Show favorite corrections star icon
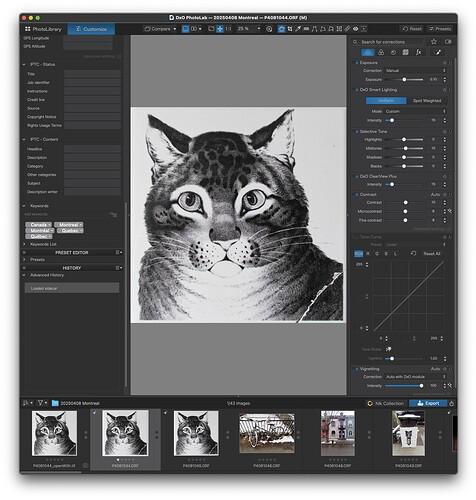The width and height of the screenshot is (476, 500). [434, 42]
